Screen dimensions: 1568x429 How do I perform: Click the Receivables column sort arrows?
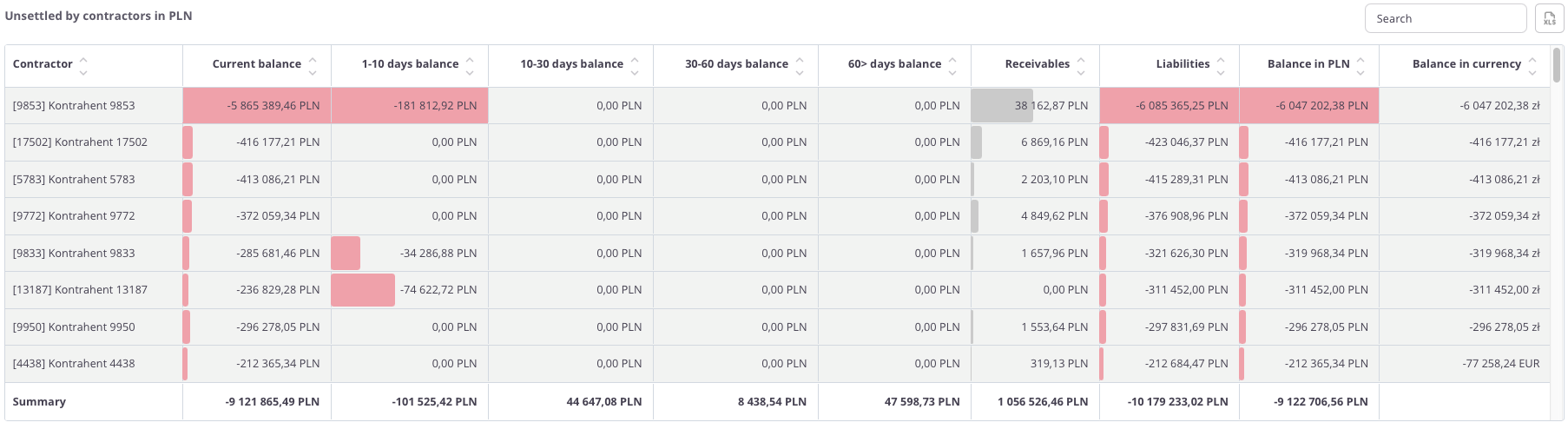1081,65
